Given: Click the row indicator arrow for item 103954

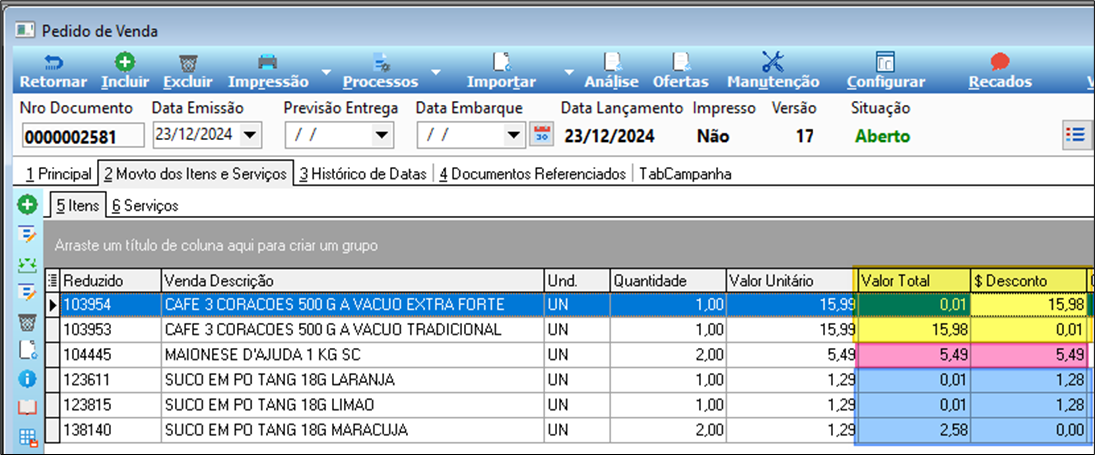Looking at the screenshot, I should [53, 305].
